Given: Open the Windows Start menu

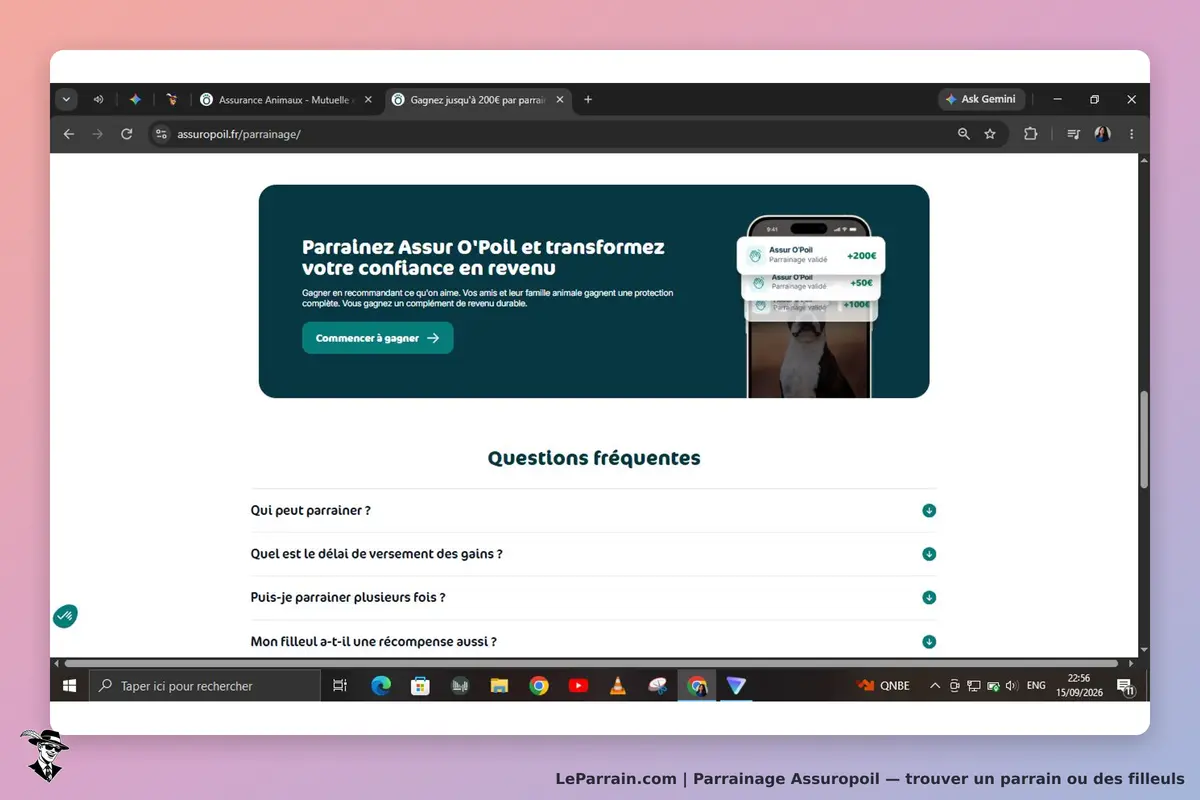Looking at the screenshot, I should click(70, 686).
